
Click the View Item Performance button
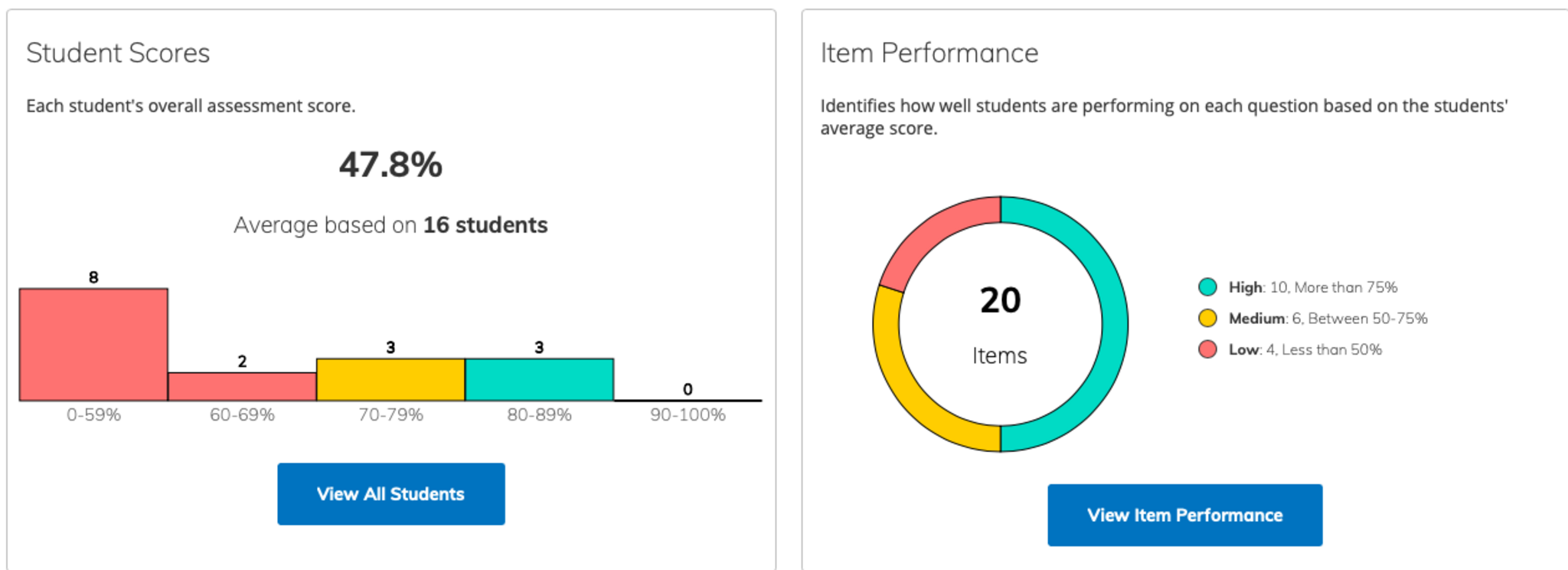tap(1184, 515)
